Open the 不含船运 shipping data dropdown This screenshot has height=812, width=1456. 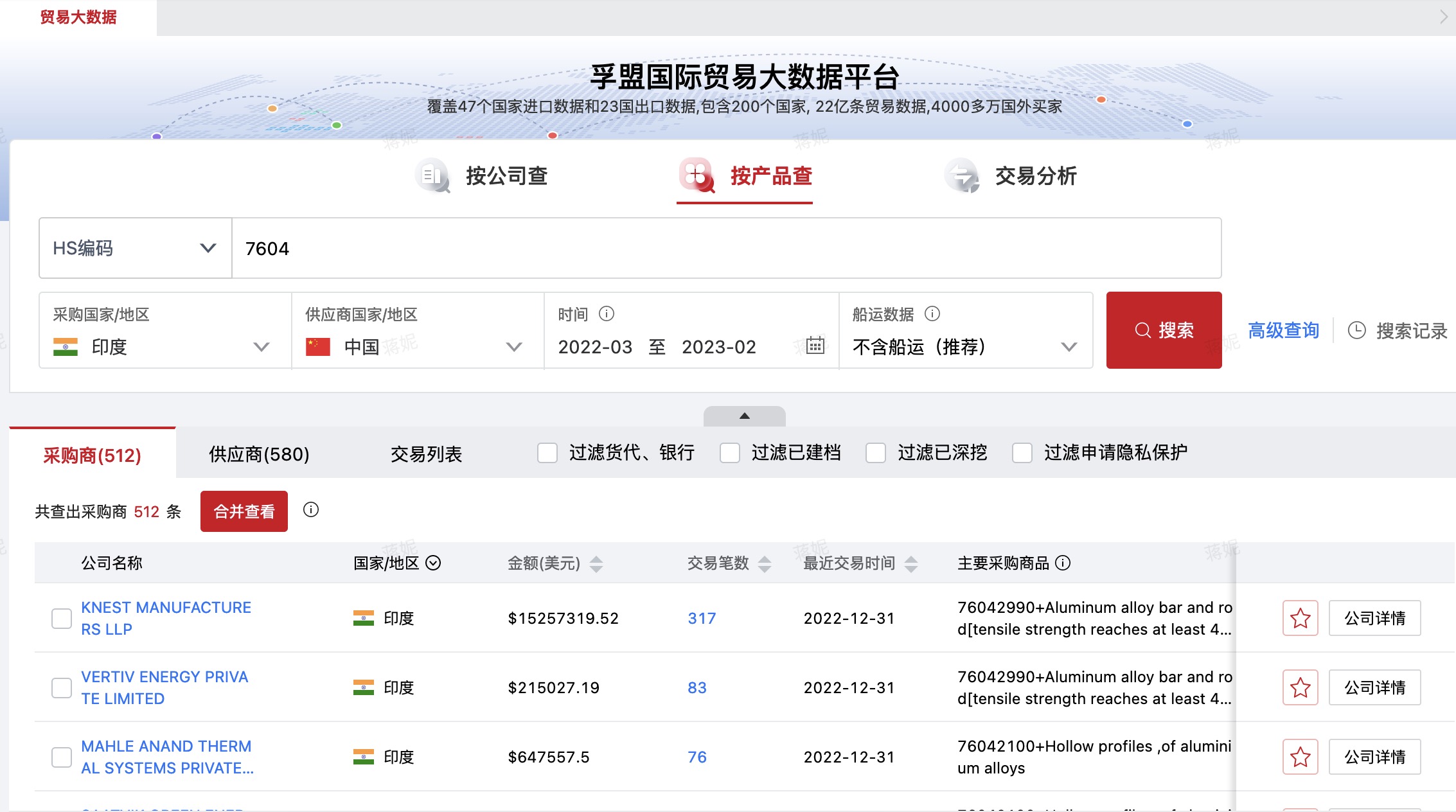pos(1069,347)
